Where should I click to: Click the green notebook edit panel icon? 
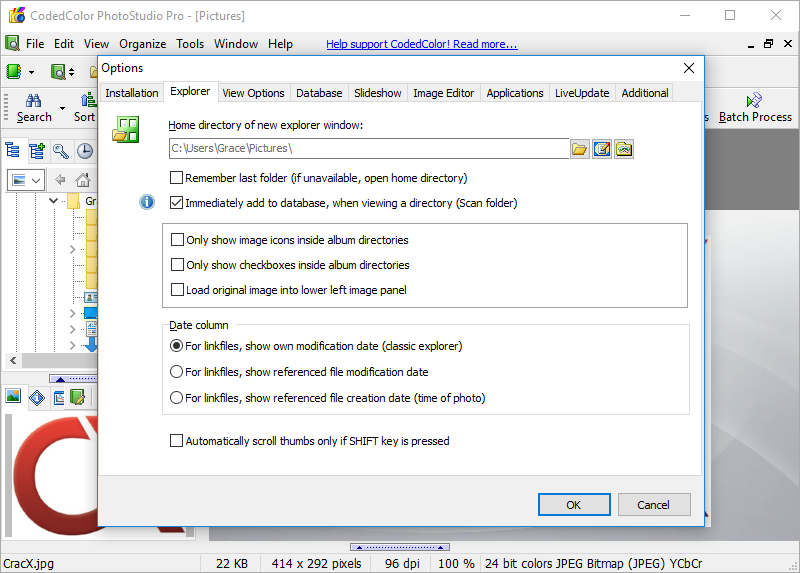(x=77, y=397)
